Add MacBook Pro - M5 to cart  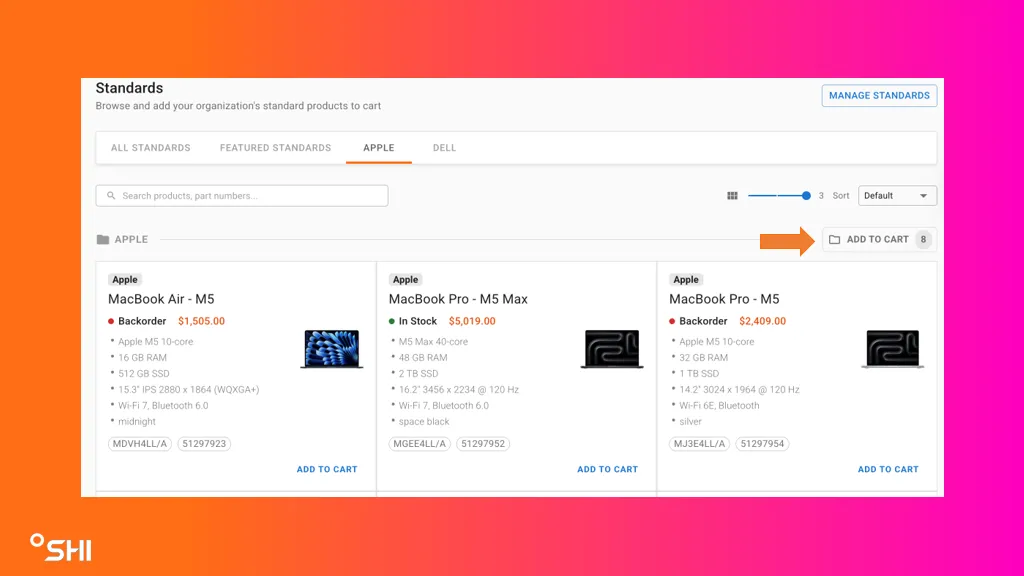[888, 469]
